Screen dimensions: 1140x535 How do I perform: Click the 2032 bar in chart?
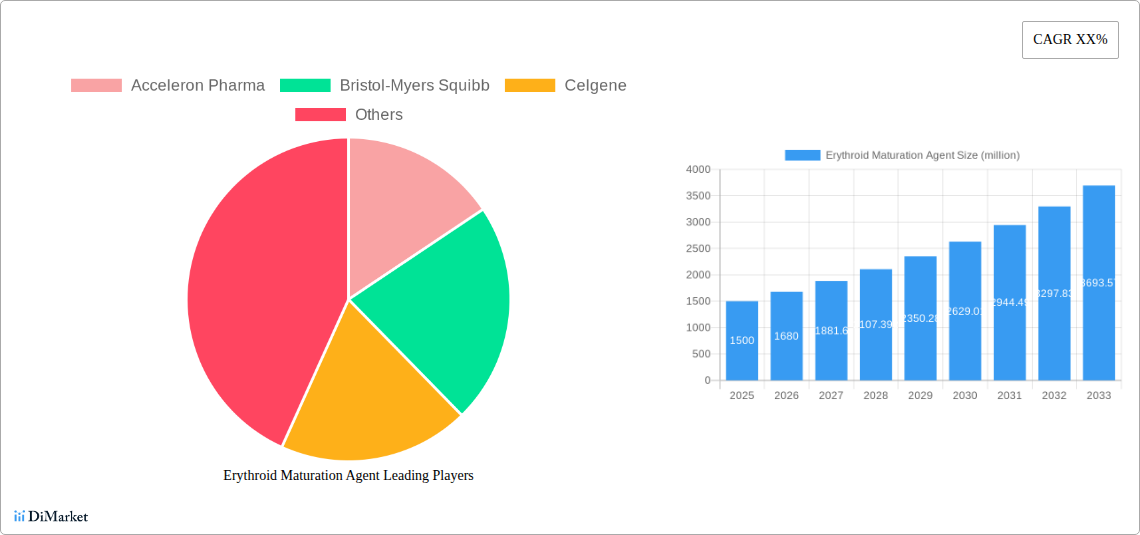[x=1054, y=294]
